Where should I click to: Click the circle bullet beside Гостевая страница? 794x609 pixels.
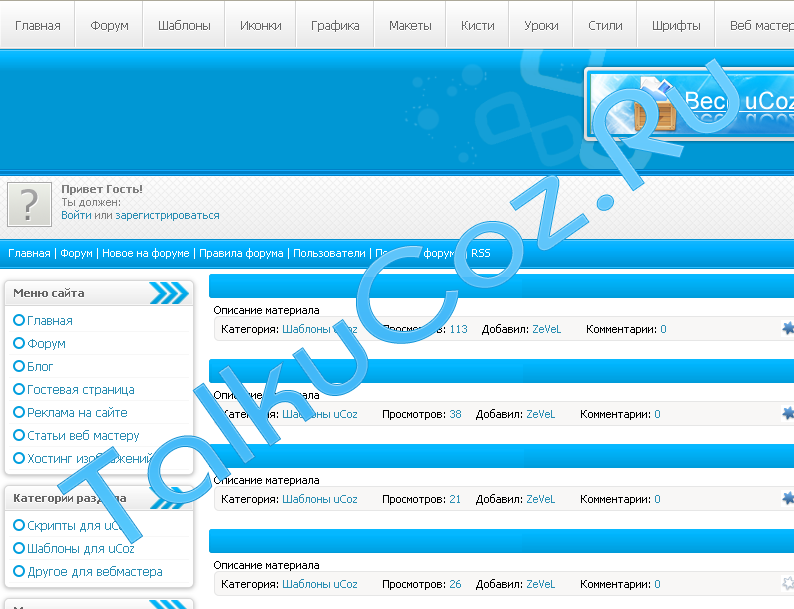19,389
